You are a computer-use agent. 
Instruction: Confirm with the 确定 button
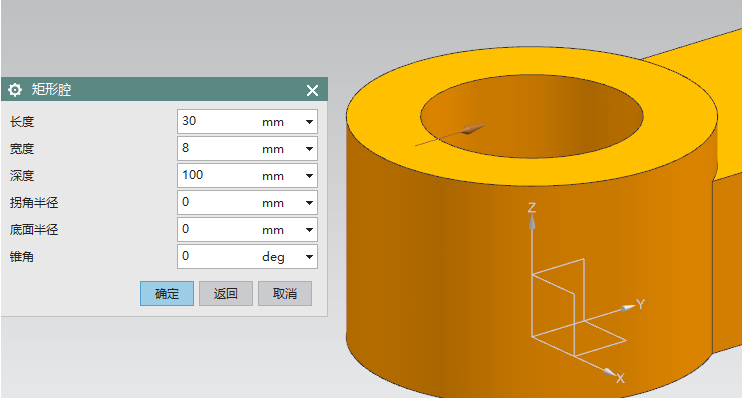point(167,293)
